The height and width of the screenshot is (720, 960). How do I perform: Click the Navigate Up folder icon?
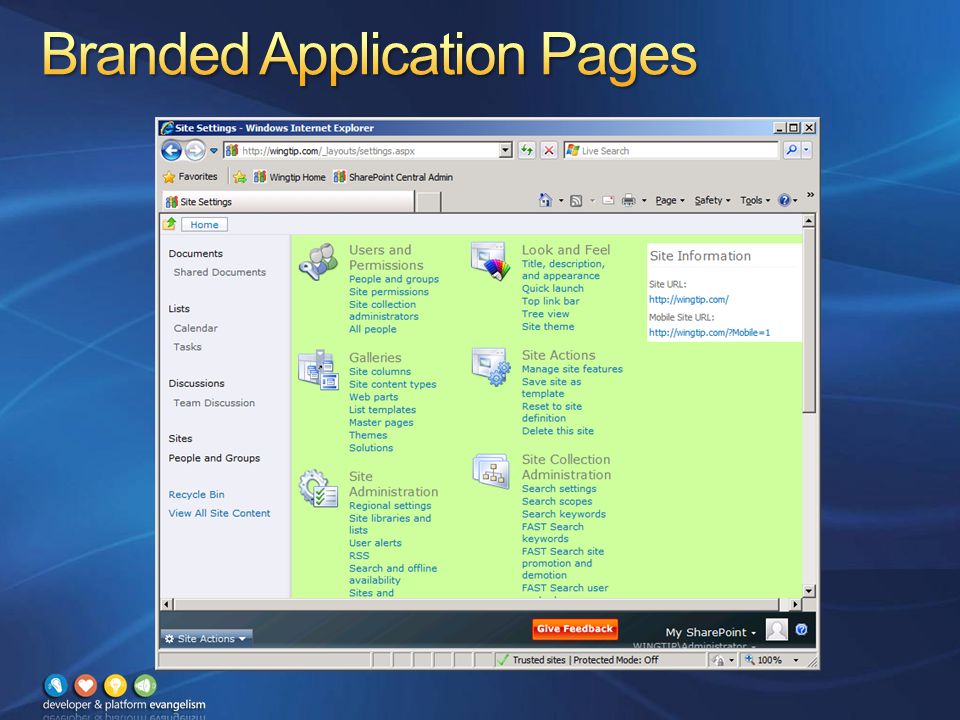click(x=170, y=224)
